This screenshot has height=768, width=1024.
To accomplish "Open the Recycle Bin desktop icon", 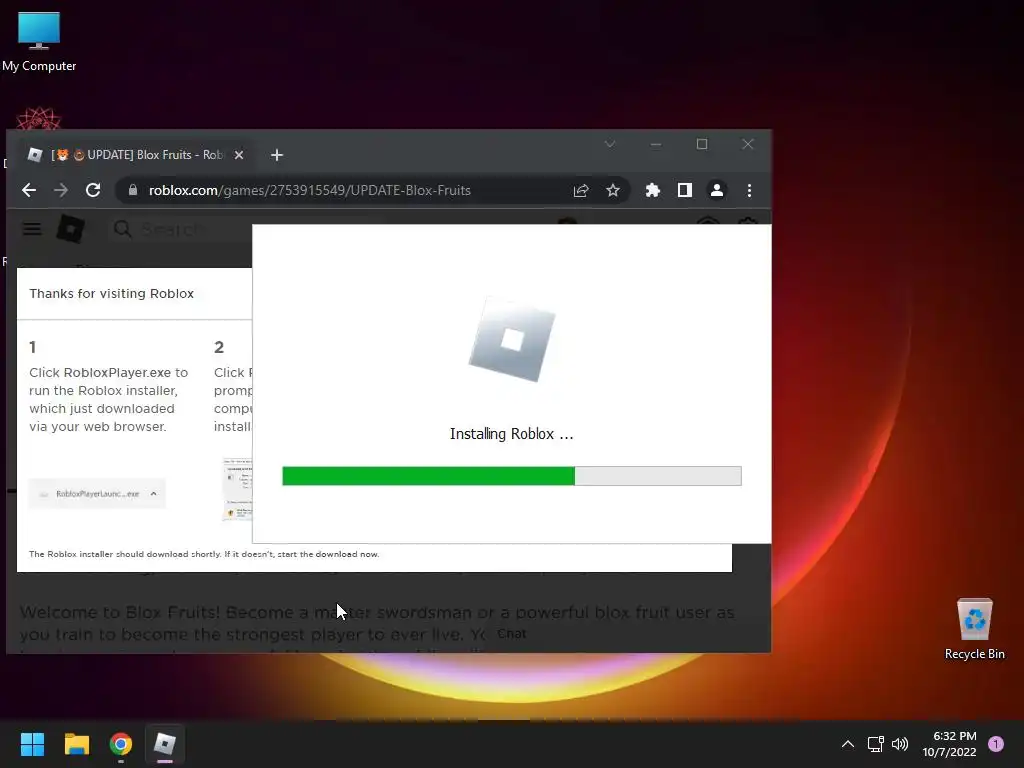I will pos(974,629).
